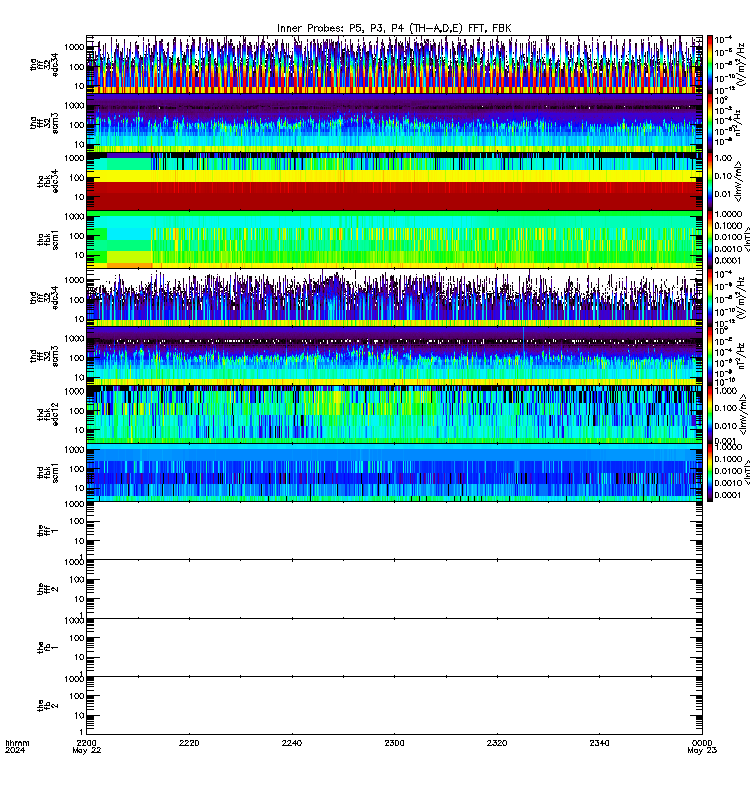Click the color bar beside tha fff edc34
The width and height of the screenshot is (750, 800).
tap(710, 64)
